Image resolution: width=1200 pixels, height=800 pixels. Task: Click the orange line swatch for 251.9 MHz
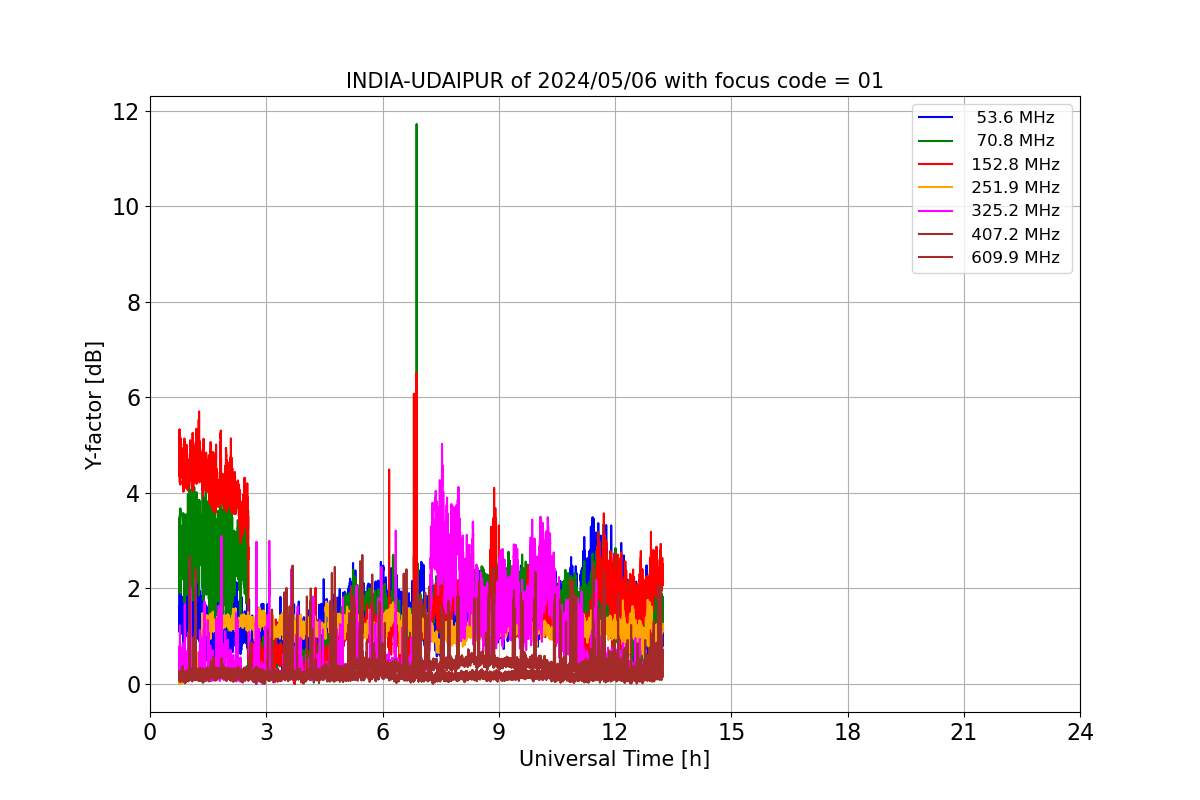pos(936,187)
